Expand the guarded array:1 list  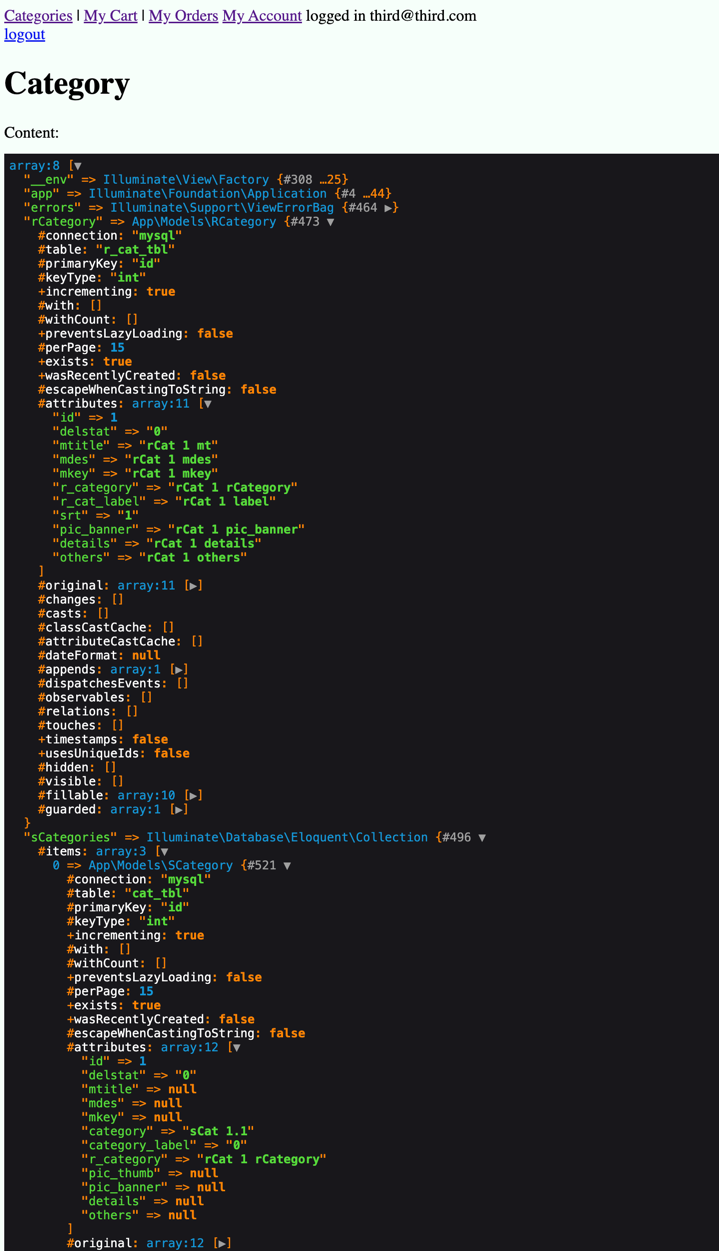pos(179,810)
